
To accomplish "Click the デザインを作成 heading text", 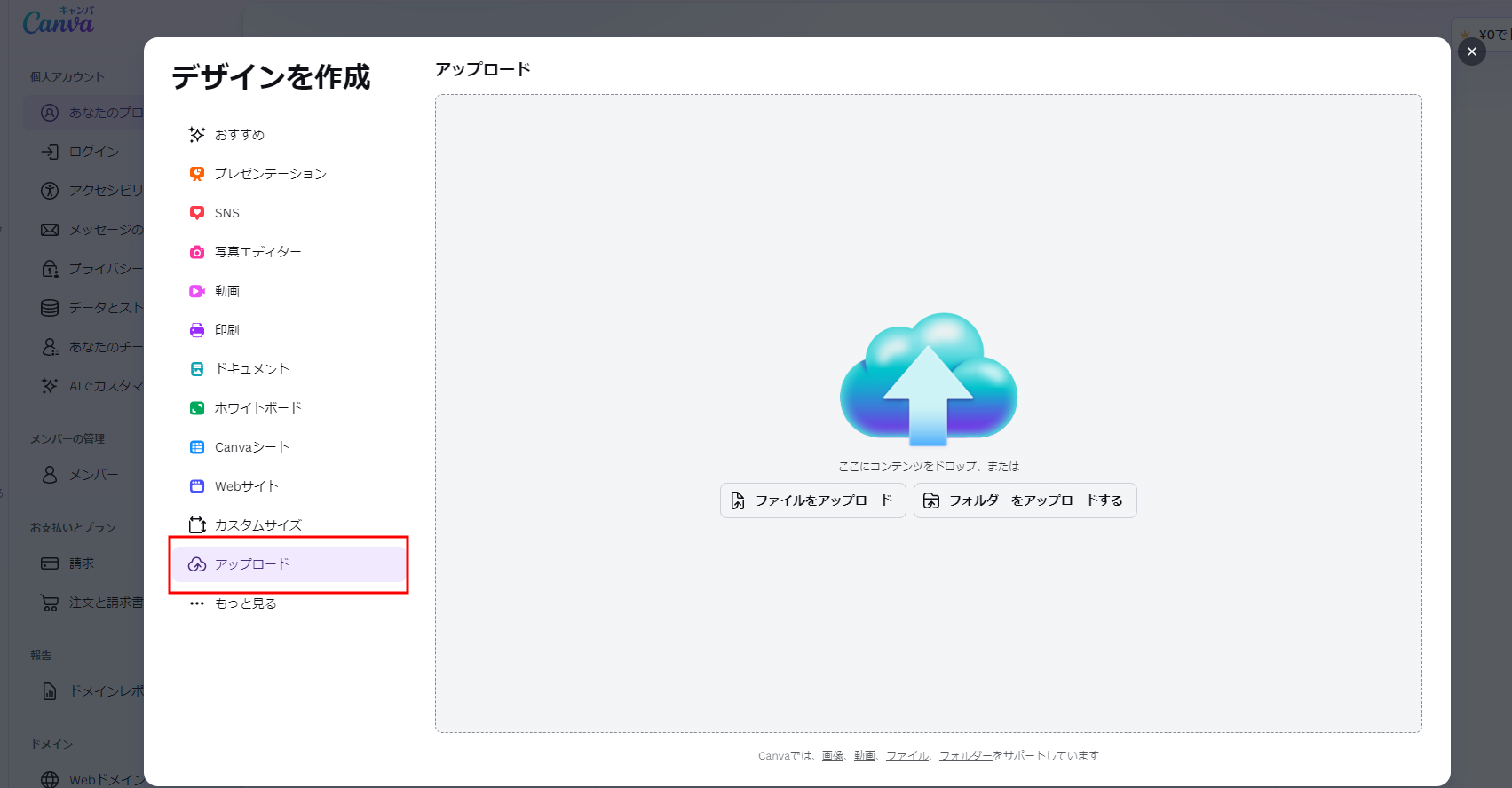I will pyautogui.click(x=271, y=77).
